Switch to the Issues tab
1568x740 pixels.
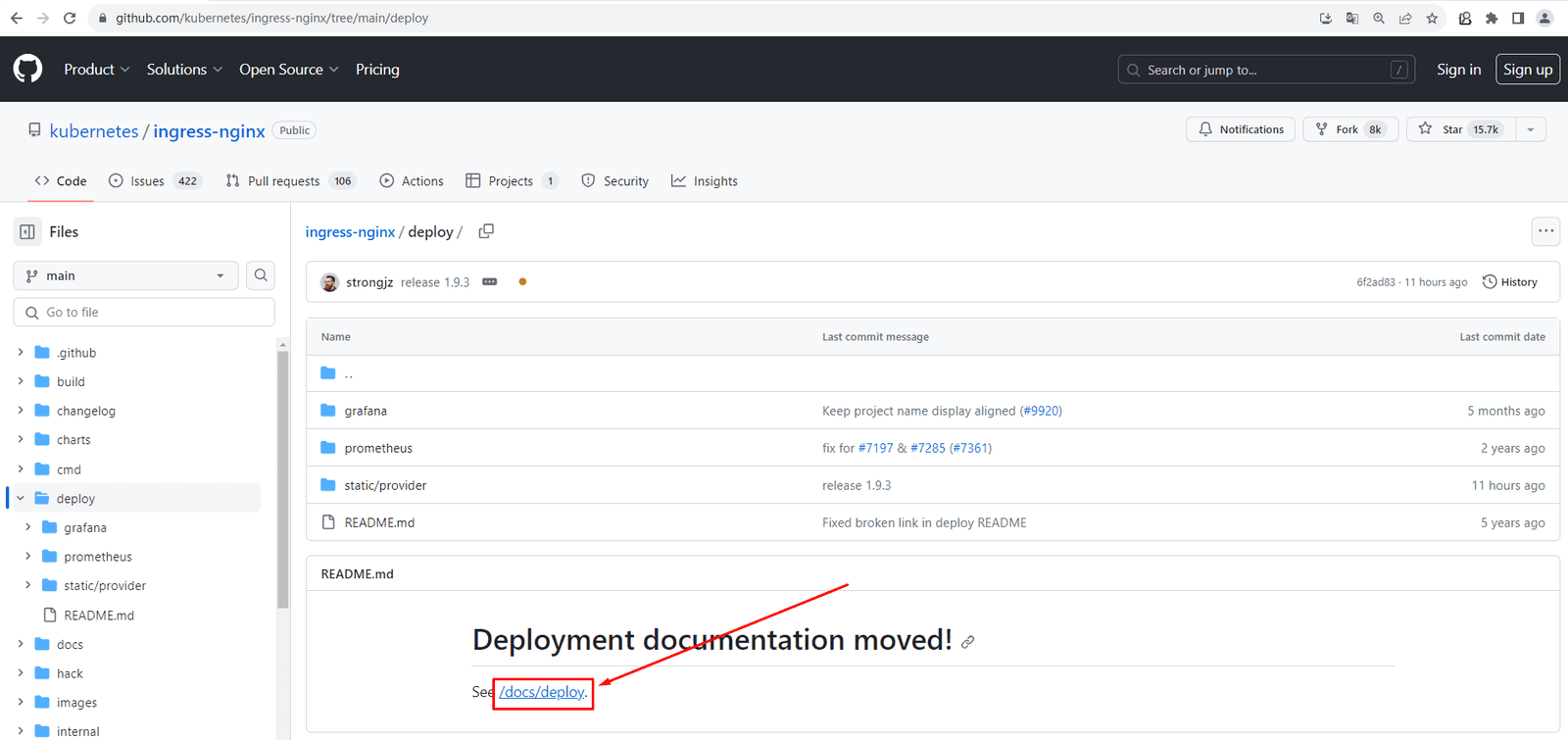[155, 180]
